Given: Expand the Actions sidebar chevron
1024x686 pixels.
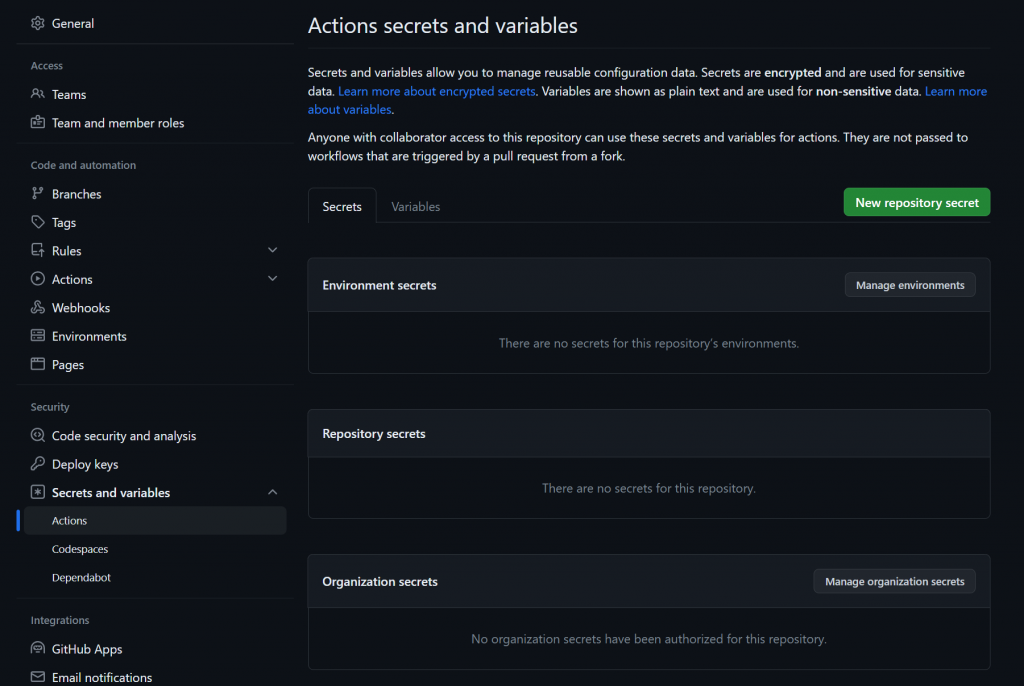Looking at the screenshot, I should 273,279.
